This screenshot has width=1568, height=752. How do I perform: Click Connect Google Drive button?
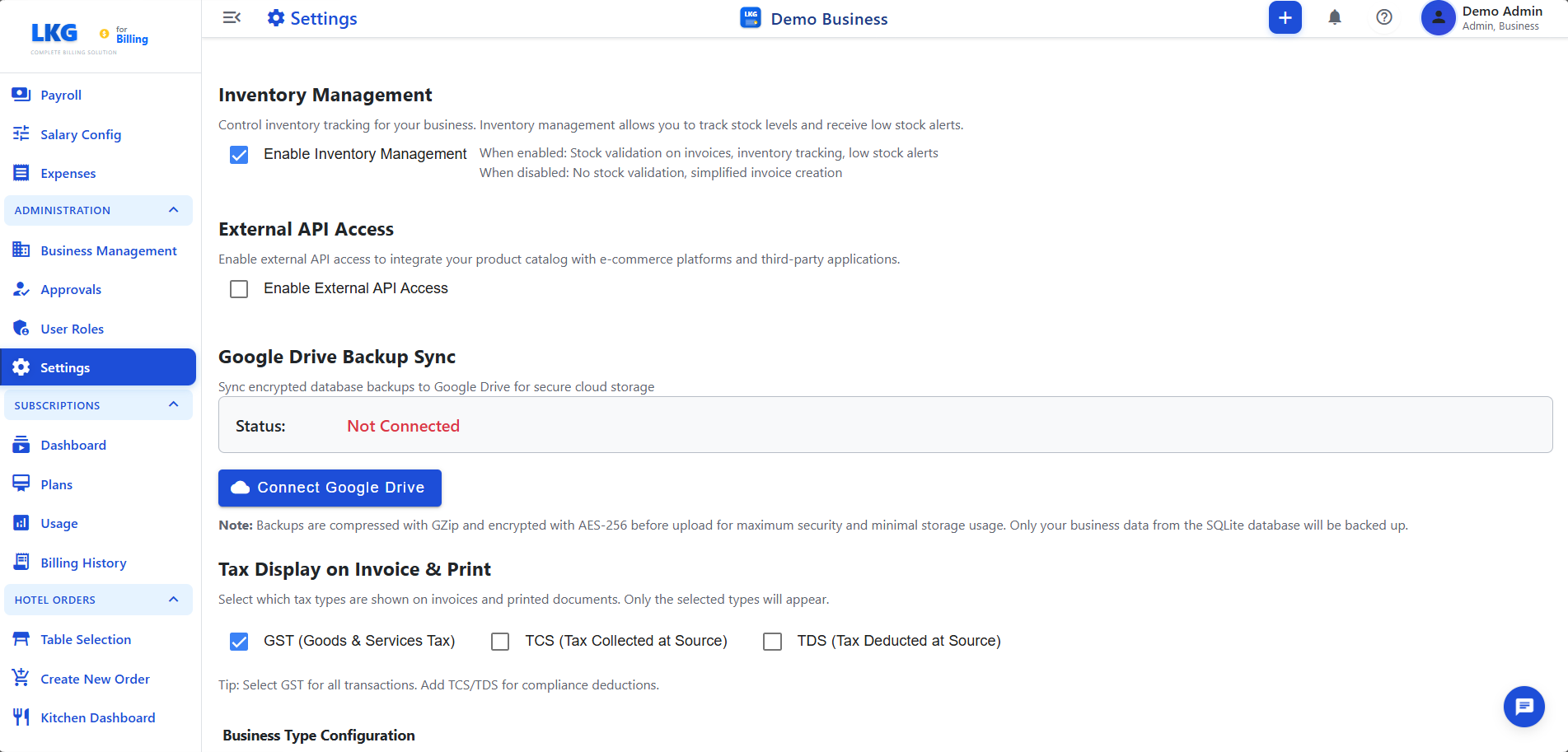click(x=330, y=488)
